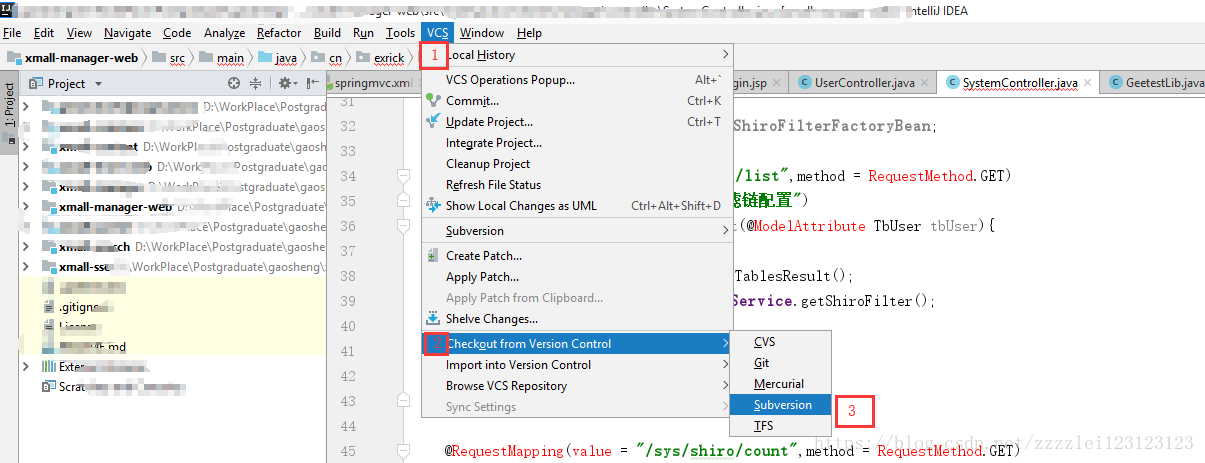Screen dimensions: 1205x463
Task: Expand the xmall-sso tree node
Action: tap(27, 267)
